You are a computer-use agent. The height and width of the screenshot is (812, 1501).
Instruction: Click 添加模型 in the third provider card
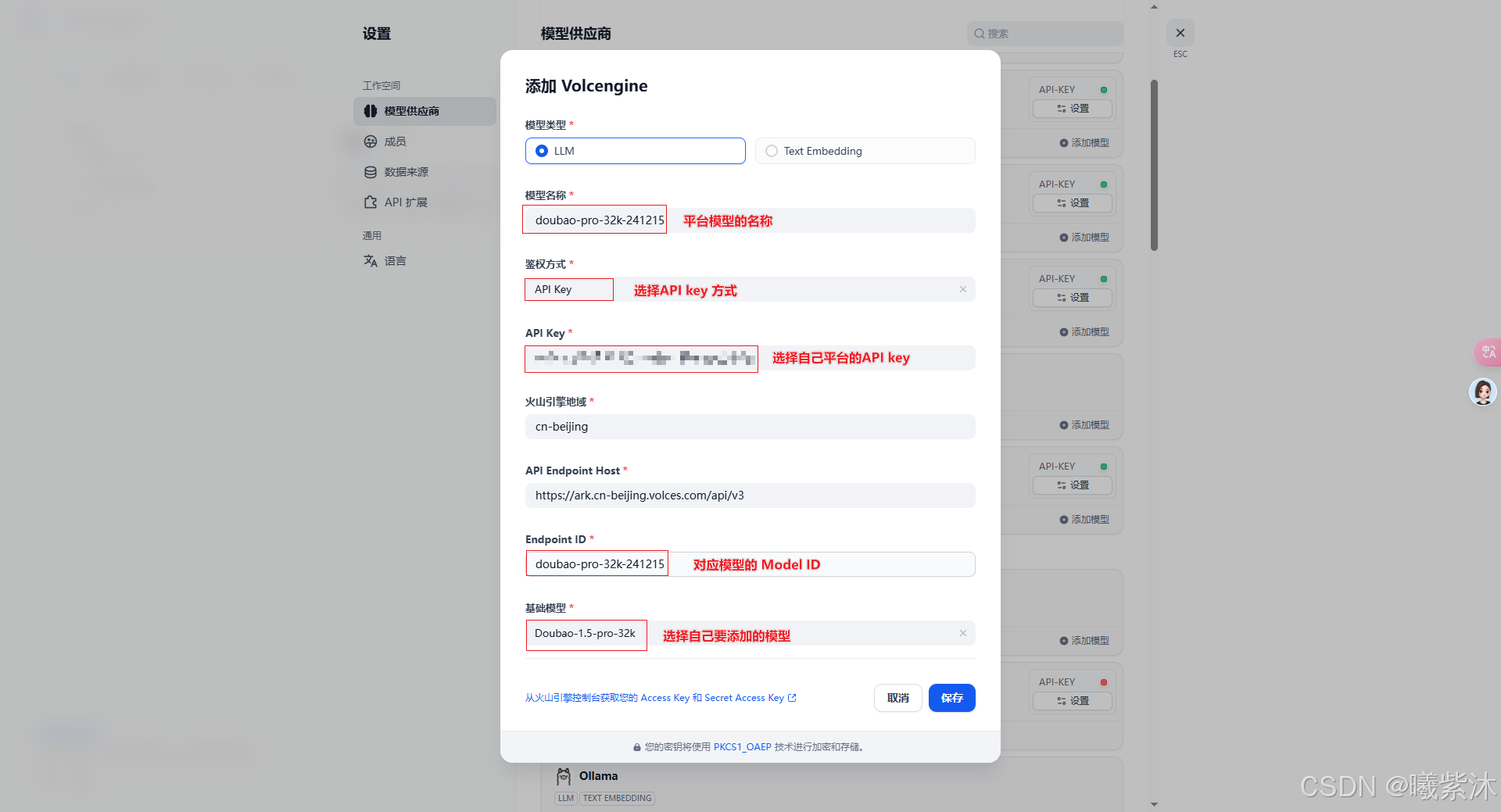[x=1084, y=332]
